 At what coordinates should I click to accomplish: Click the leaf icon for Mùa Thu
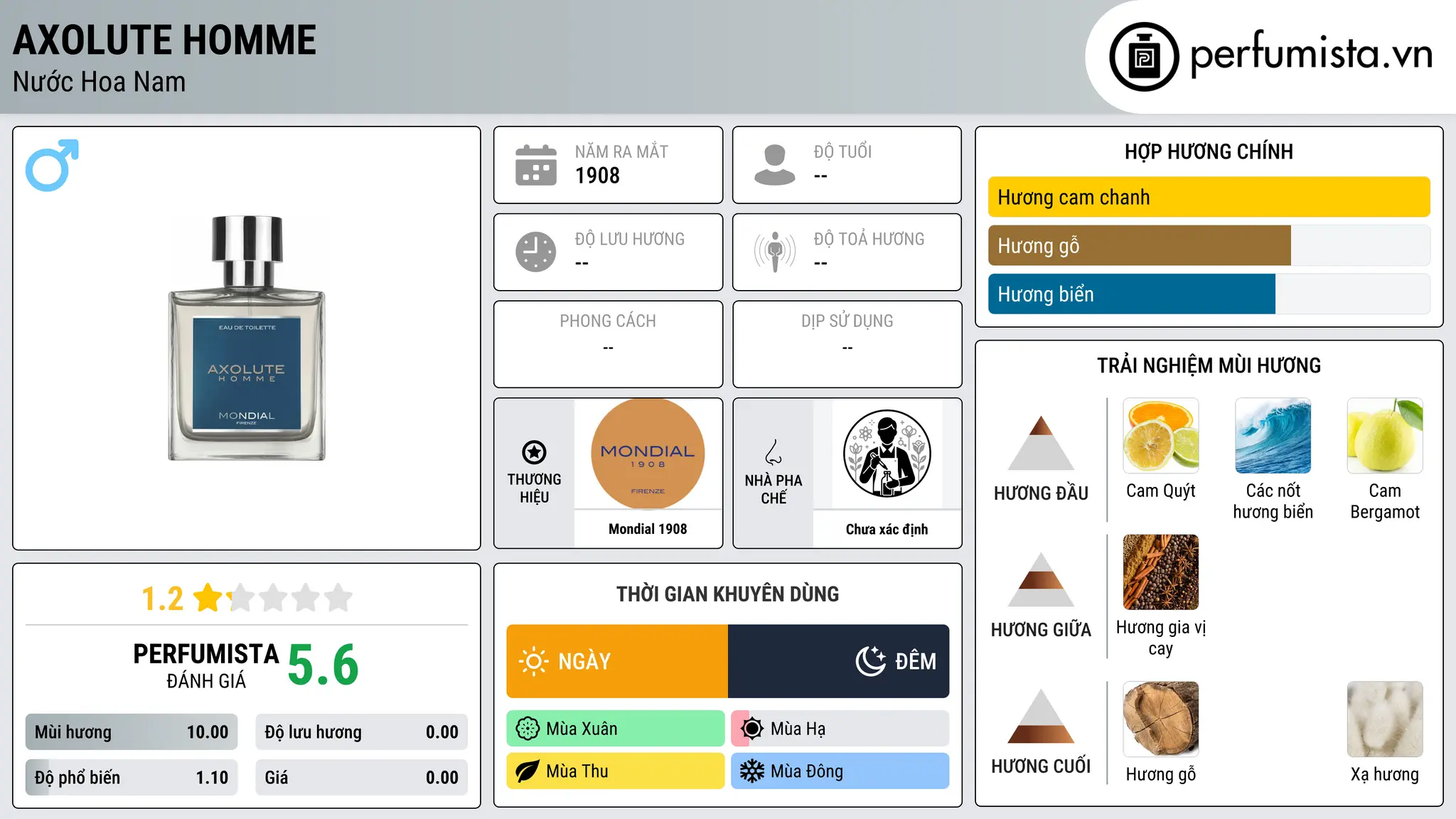tap(528, 771)
